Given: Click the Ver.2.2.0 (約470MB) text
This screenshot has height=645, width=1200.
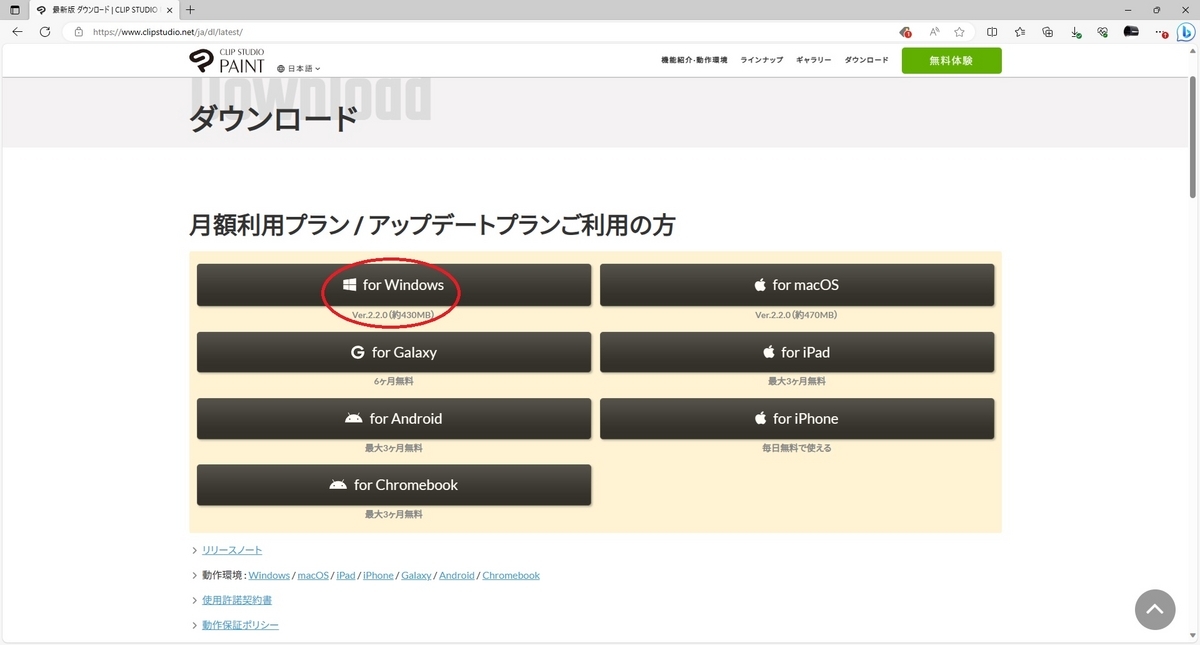Looking at the screenshot, I should tap(796, 315).
